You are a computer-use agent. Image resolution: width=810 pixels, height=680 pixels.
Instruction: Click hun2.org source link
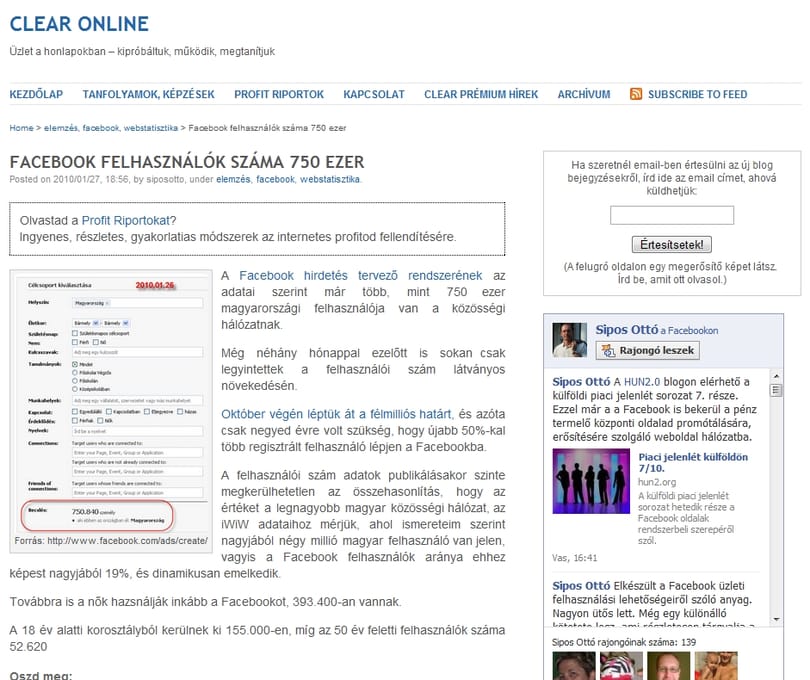657,482
